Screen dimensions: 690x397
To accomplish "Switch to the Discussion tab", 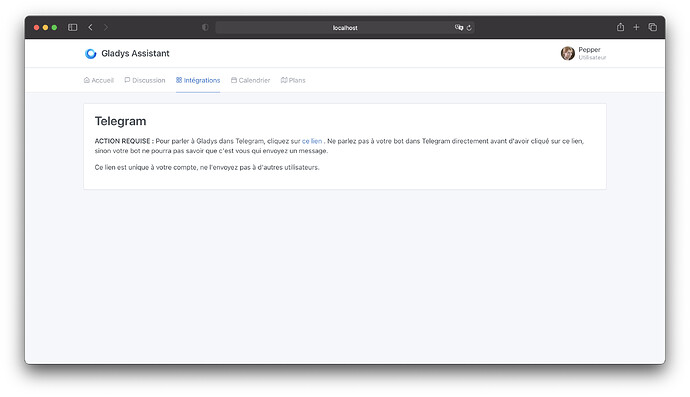I will click(x=145, y=80).
